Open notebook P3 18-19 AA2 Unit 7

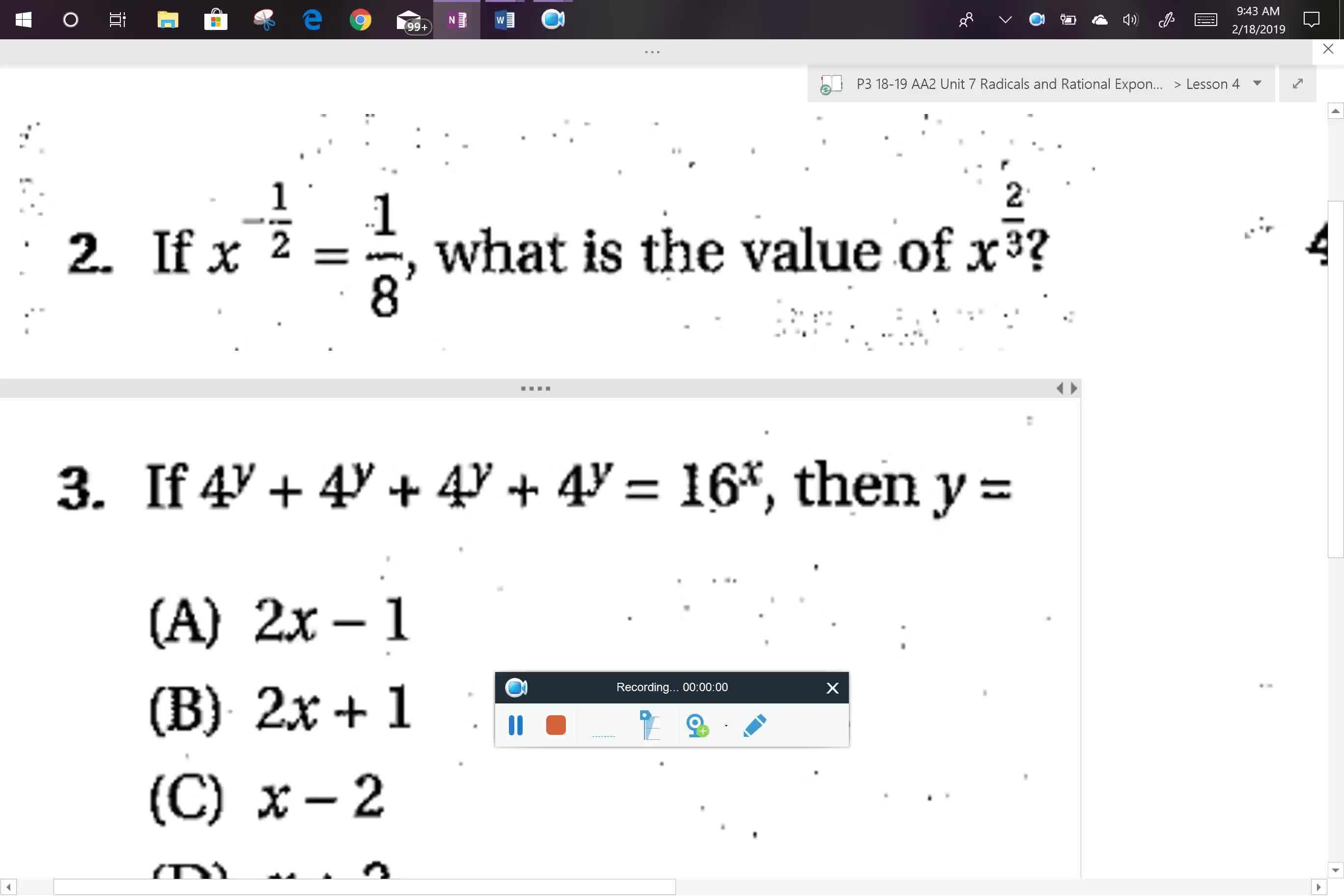[x=1009, y=84]
